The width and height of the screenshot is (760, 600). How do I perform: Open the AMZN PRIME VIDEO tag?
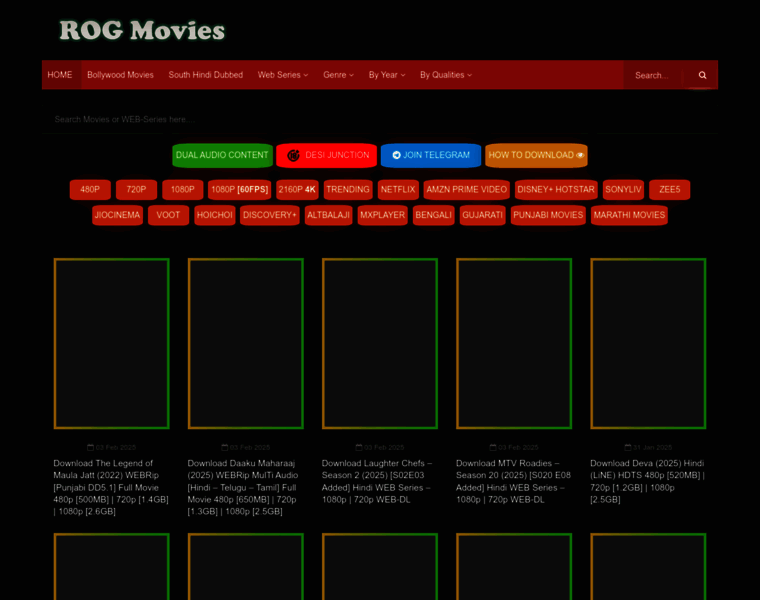click(467, 189)
